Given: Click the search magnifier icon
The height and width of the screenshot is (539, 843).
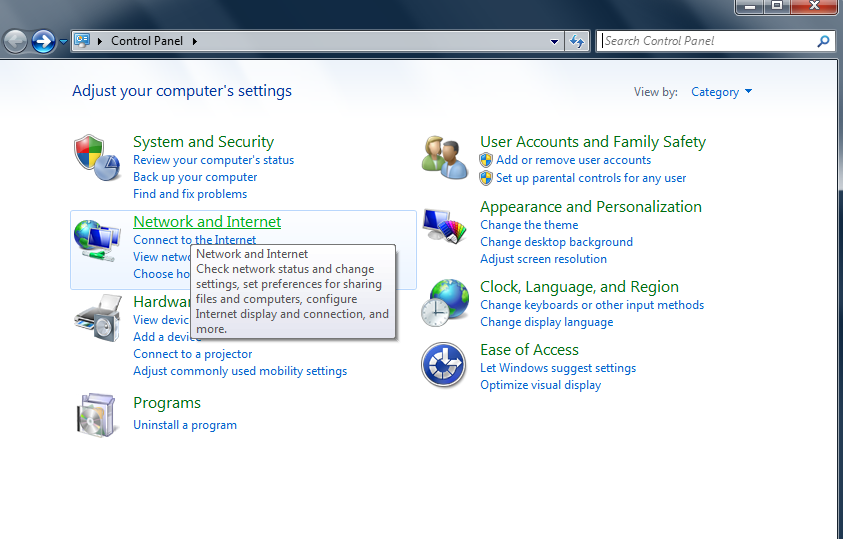Looking at the screenshot, I should click(x=823, y=41).
